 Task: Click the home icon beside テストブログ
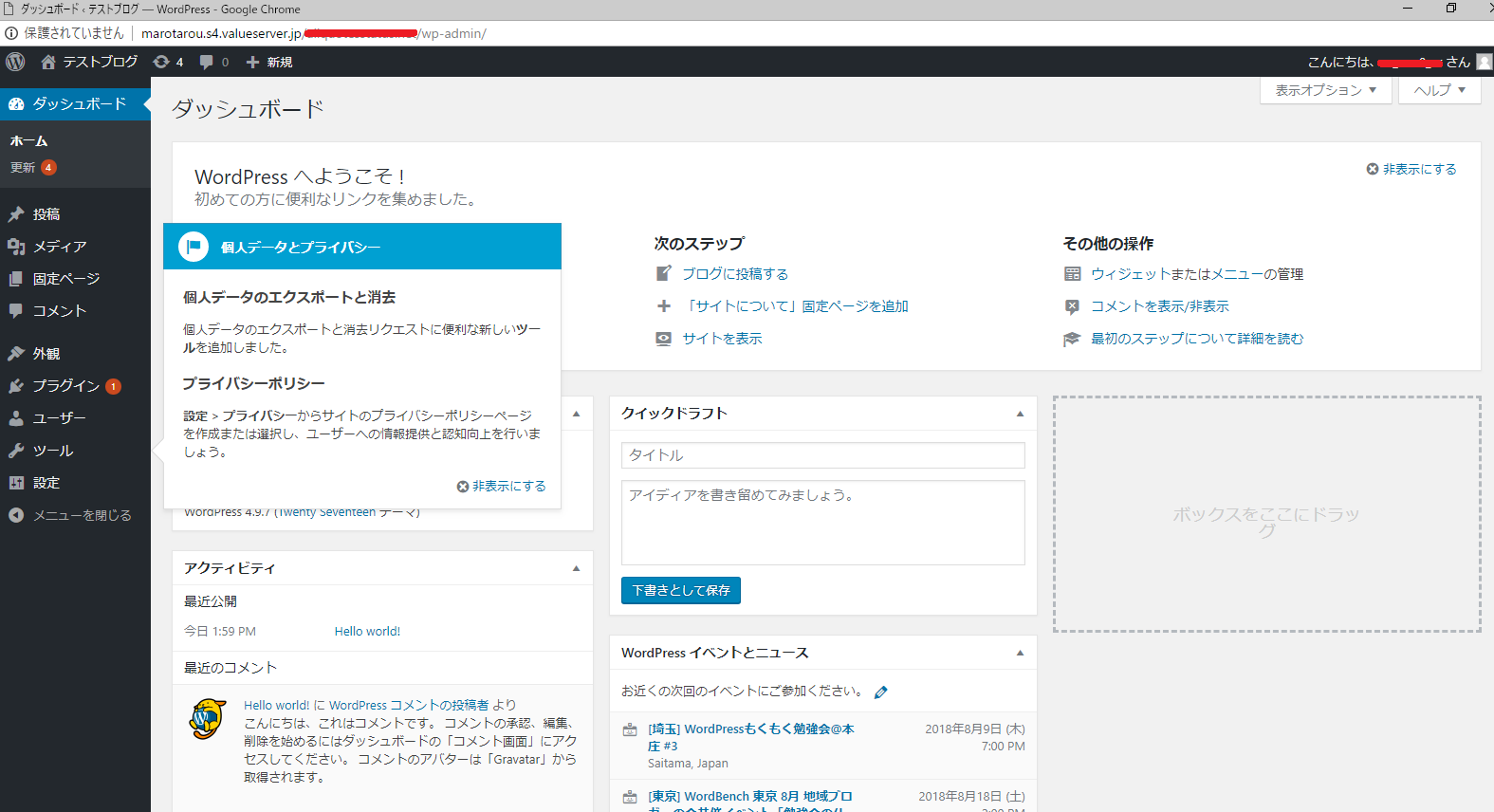(x=48, y=62)
